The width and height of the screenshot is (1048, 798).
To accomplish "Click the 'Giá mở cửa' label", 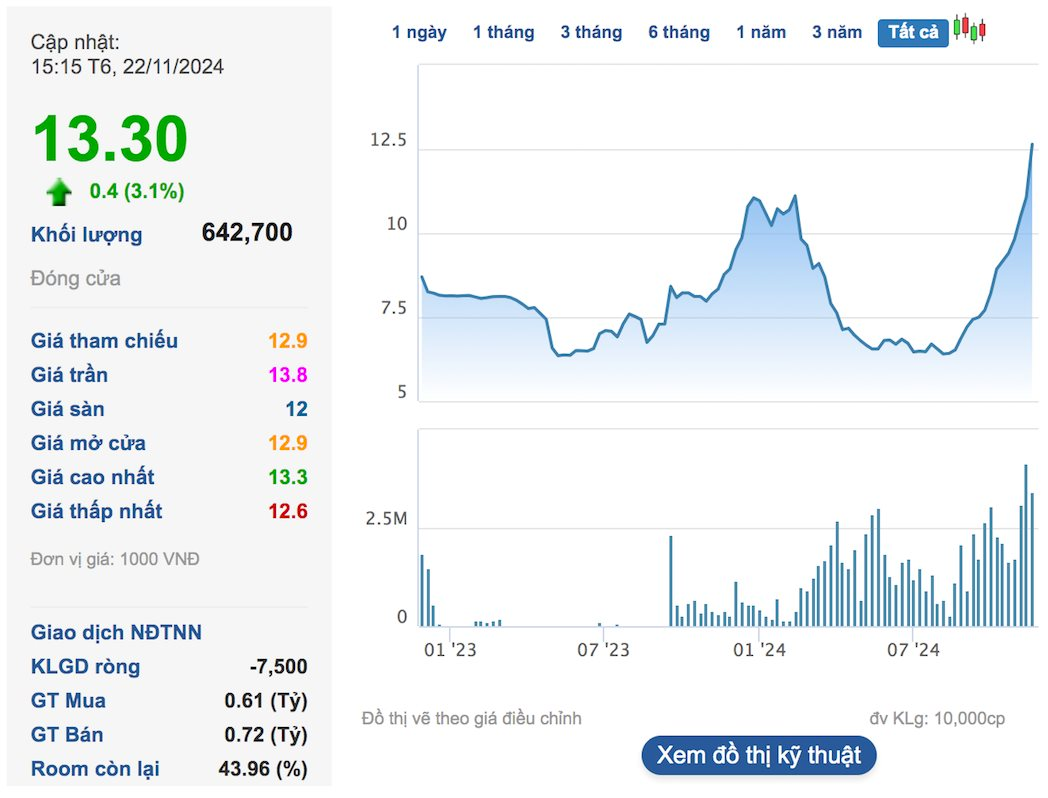I will pos(88,442).
